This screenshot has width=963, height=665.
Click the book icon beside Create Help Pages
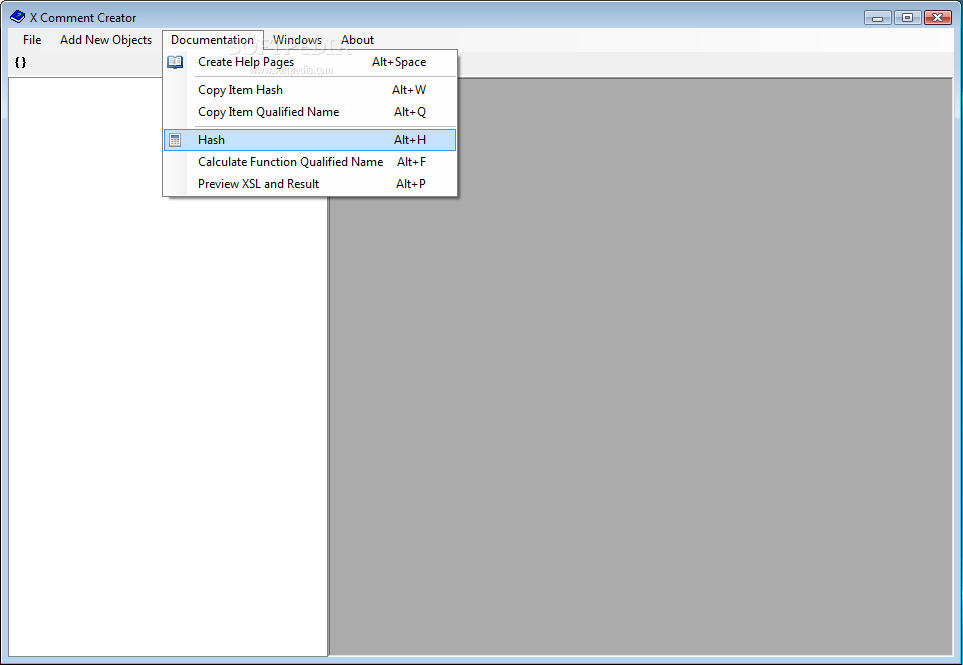click(x=175, y=62)
